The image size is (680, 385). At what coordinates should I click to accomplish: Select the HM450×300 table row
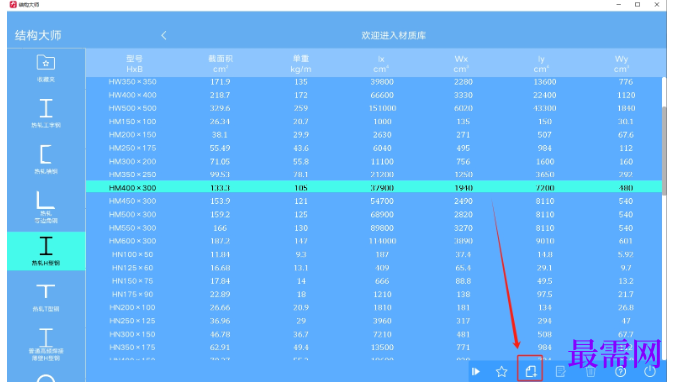373,201
